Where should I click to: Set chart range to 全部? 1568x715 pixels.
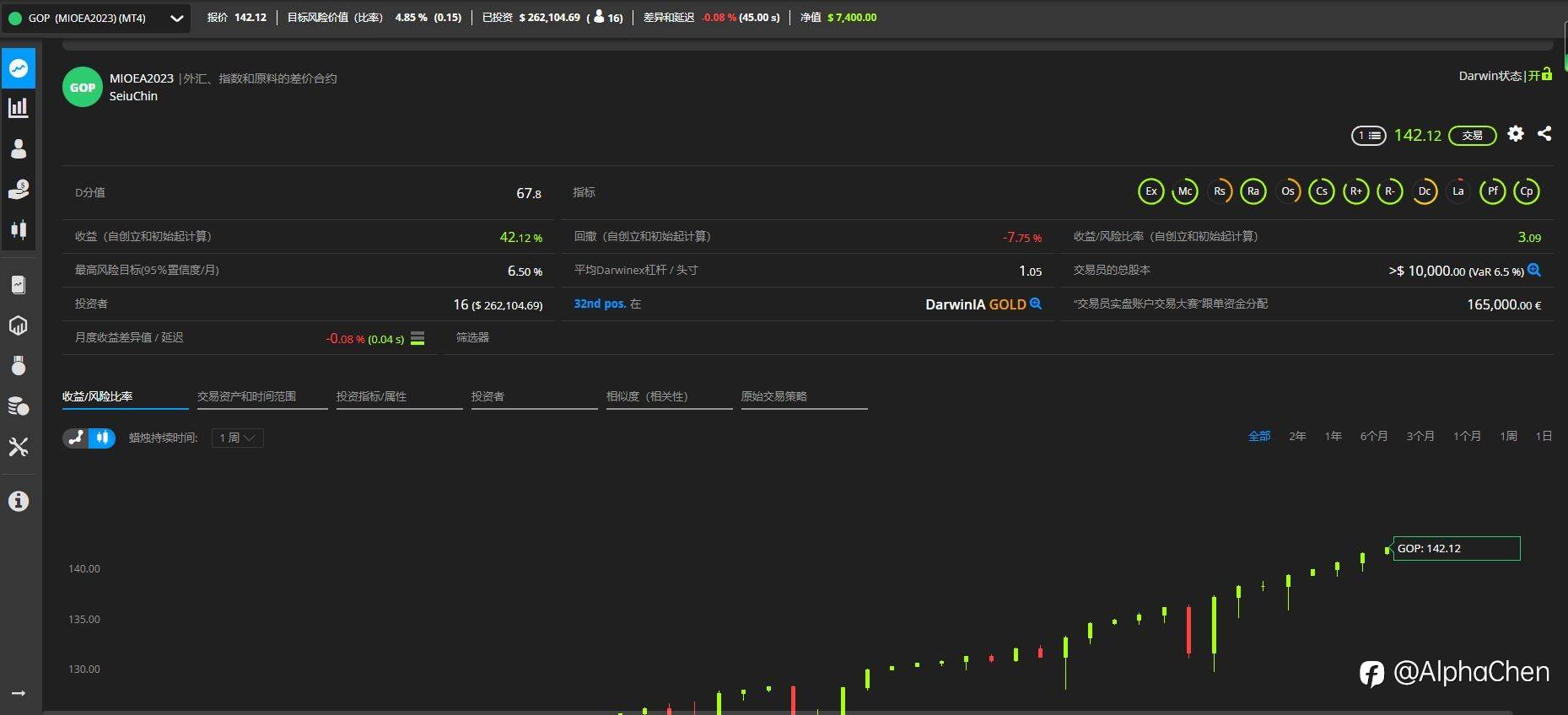coord(1259,436)
